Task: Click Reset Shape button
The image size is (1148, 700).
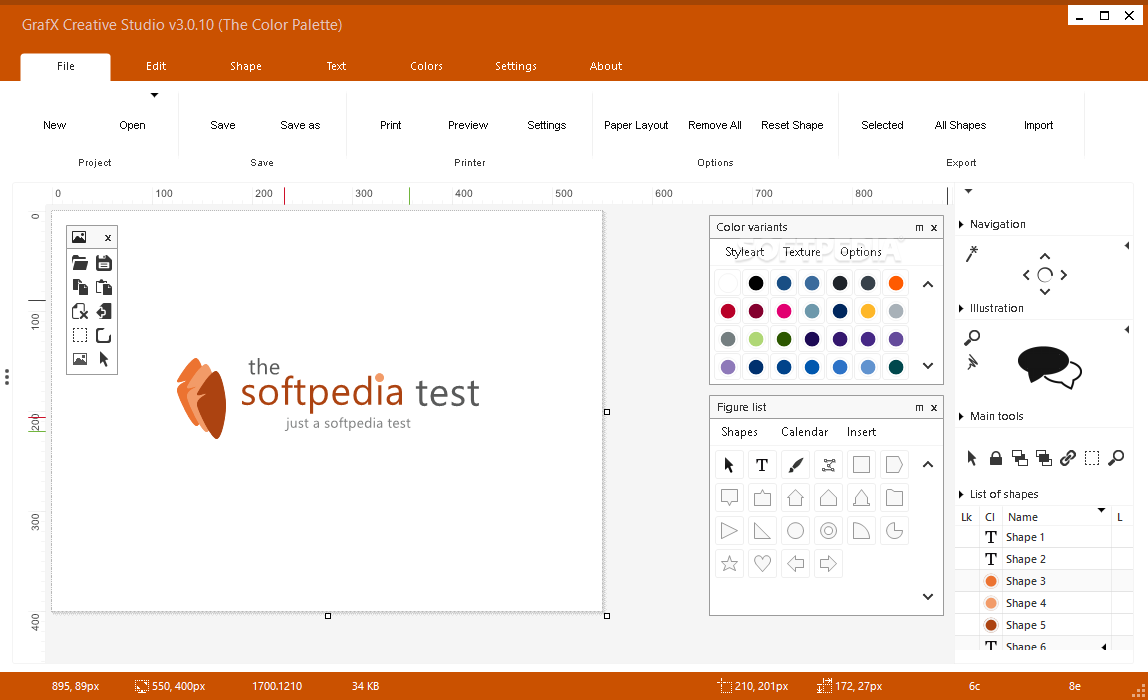Action: click(x=792, y=125)
